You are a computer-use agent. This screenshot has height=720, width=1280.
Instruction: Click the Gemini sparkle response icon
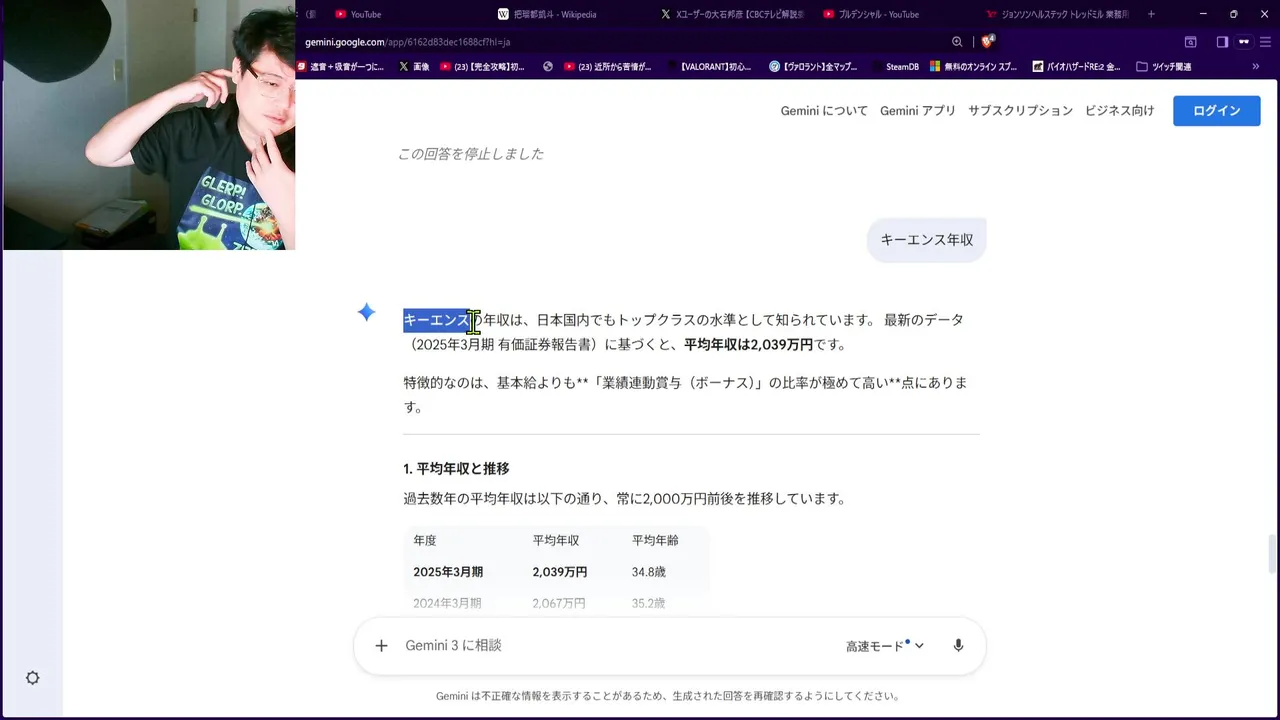(x=366, y=312)
